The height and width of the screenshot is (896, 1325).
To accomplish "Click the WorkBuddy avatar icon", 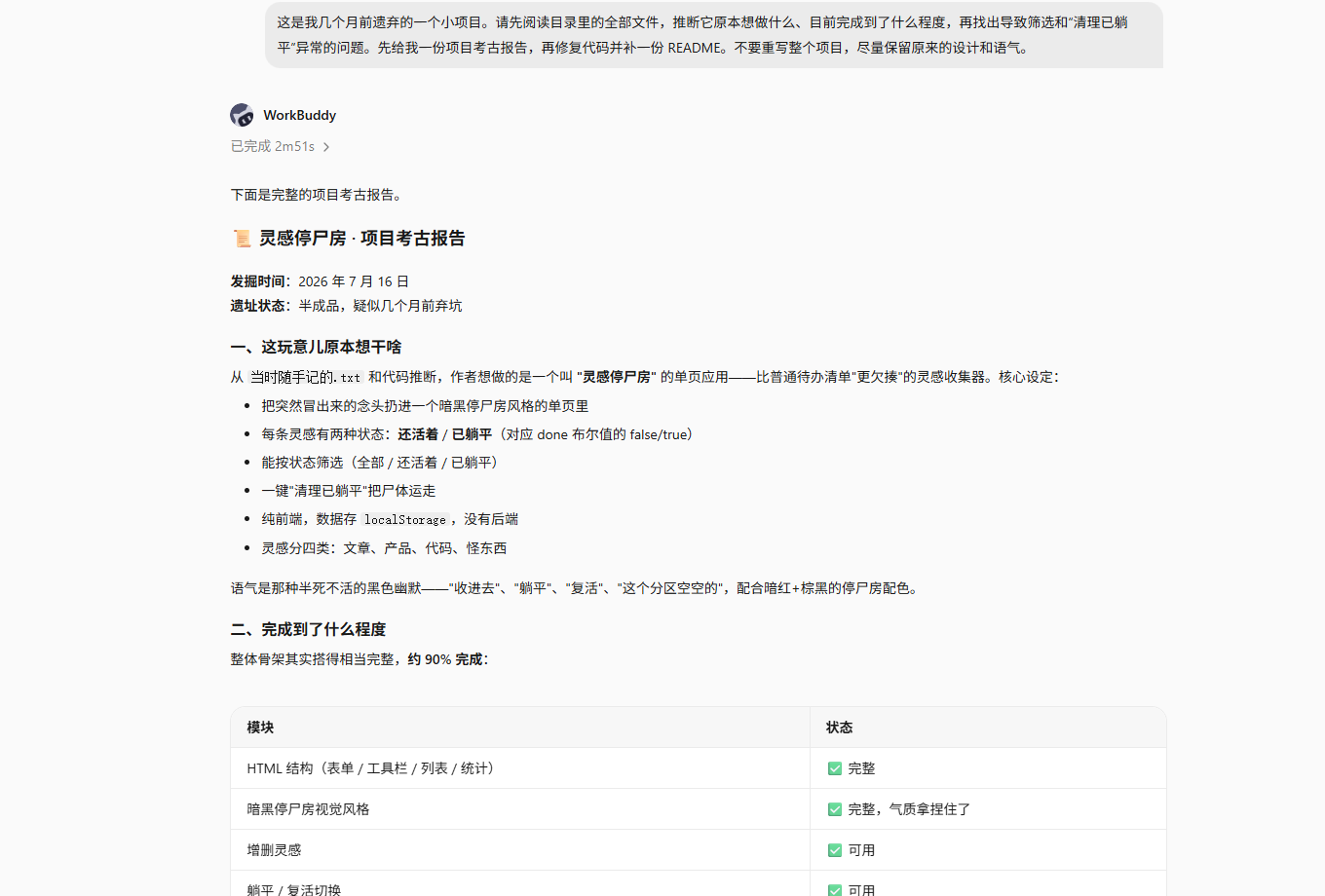I will tap(242, 115).
